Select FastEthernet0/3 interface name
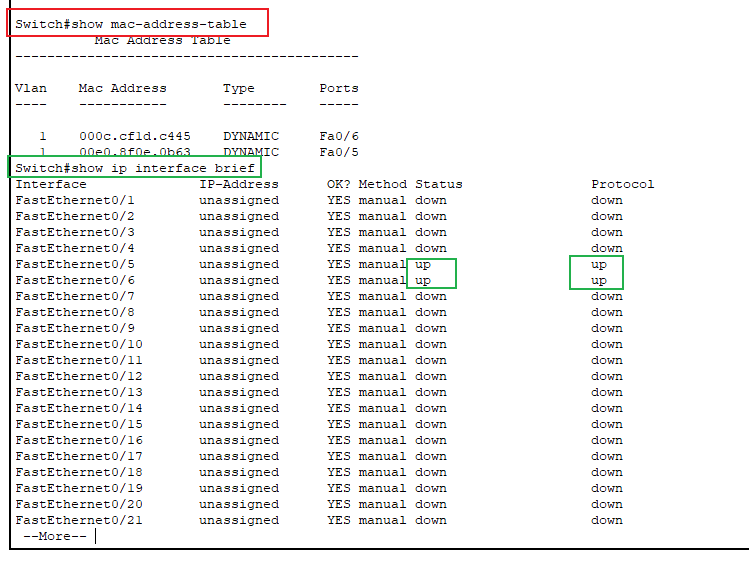 tap(75, 232)
